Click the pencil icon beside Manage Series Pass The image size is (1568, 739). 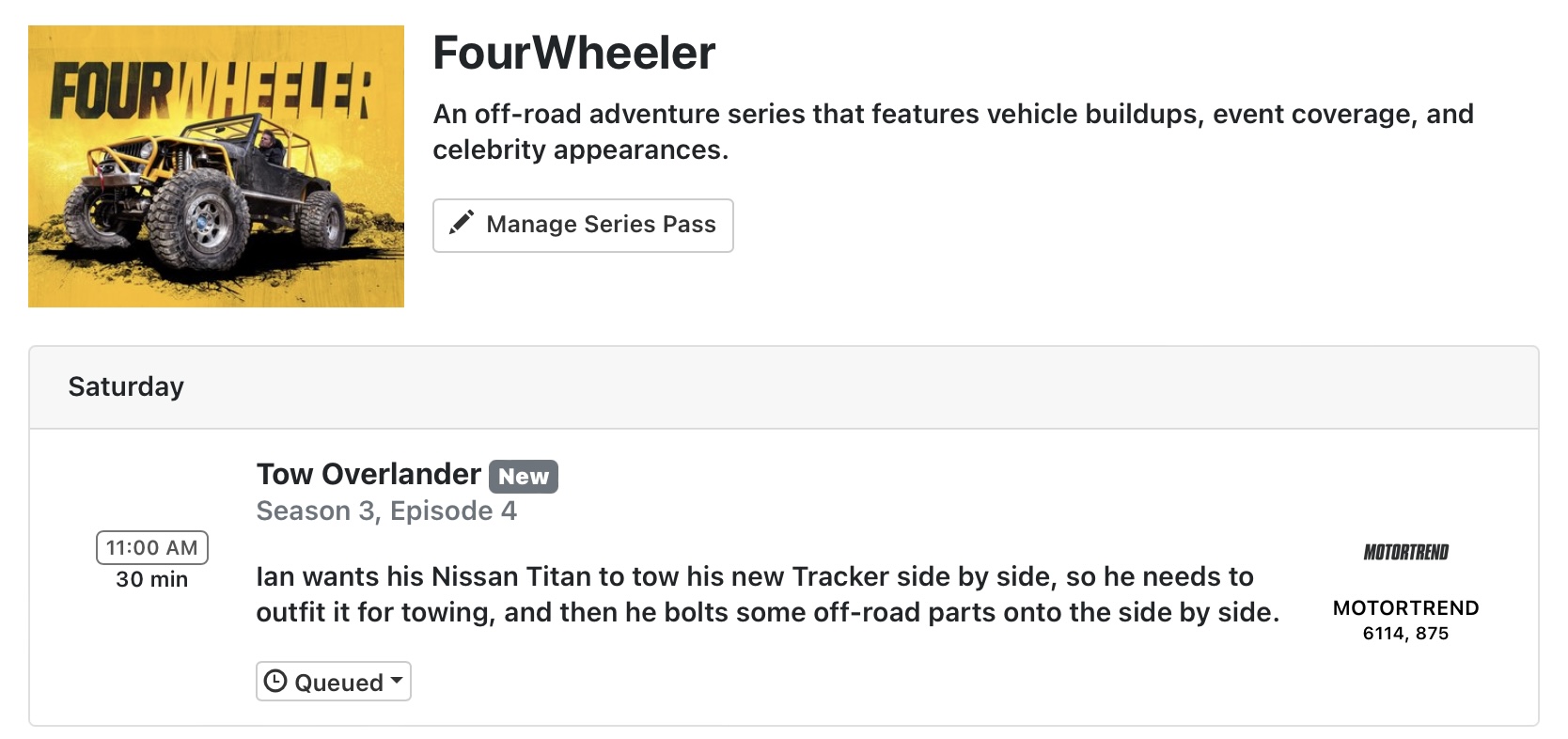click(x=461, y=223)
